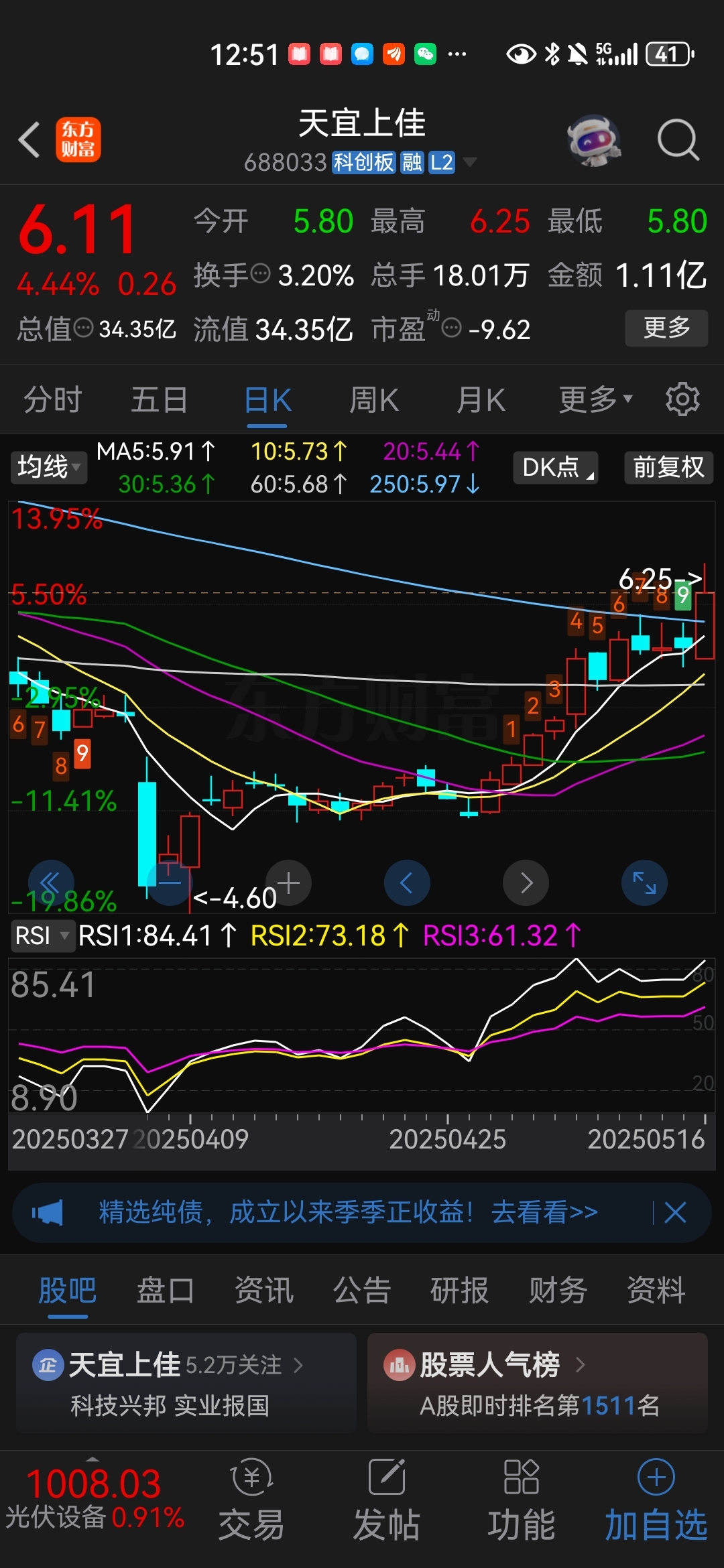Open the 股吧 tab

[x=67, y=1290]
